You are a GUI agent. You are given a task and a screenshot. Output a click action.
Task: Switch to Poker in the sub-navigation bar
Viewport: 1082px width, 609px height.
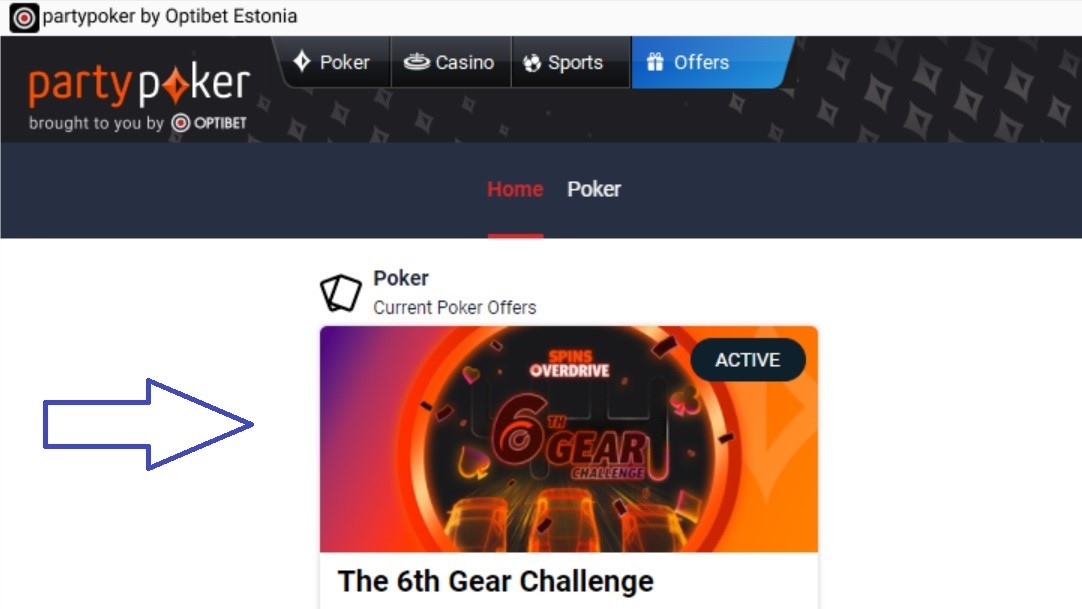593,189
